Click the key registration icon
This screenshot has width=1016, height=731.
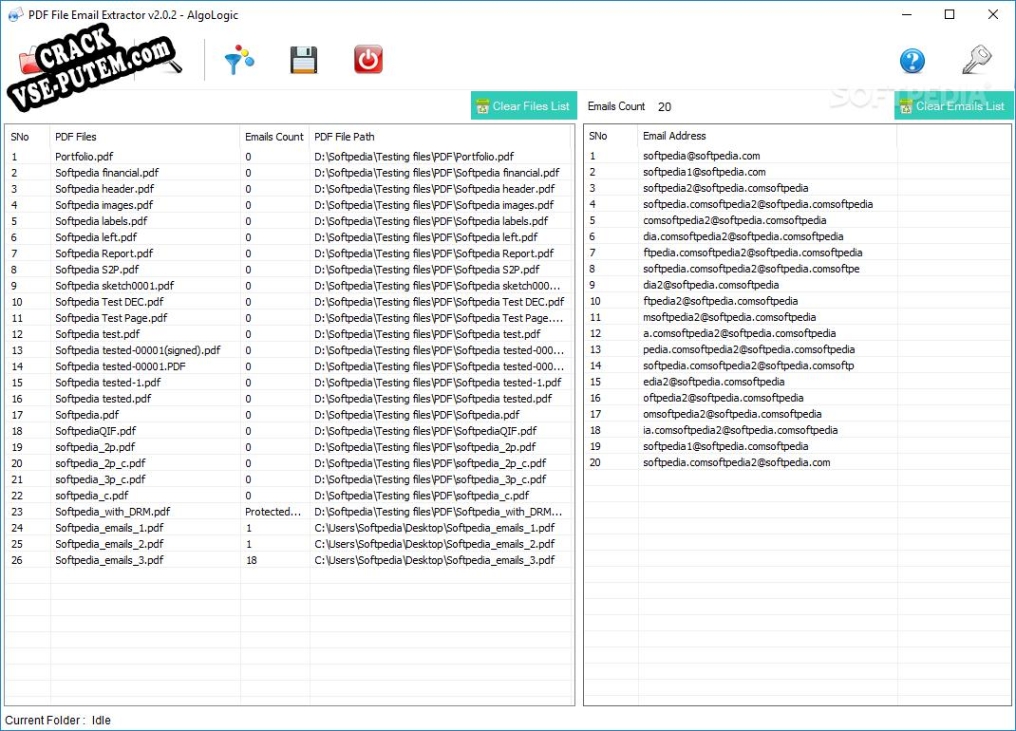976,60
